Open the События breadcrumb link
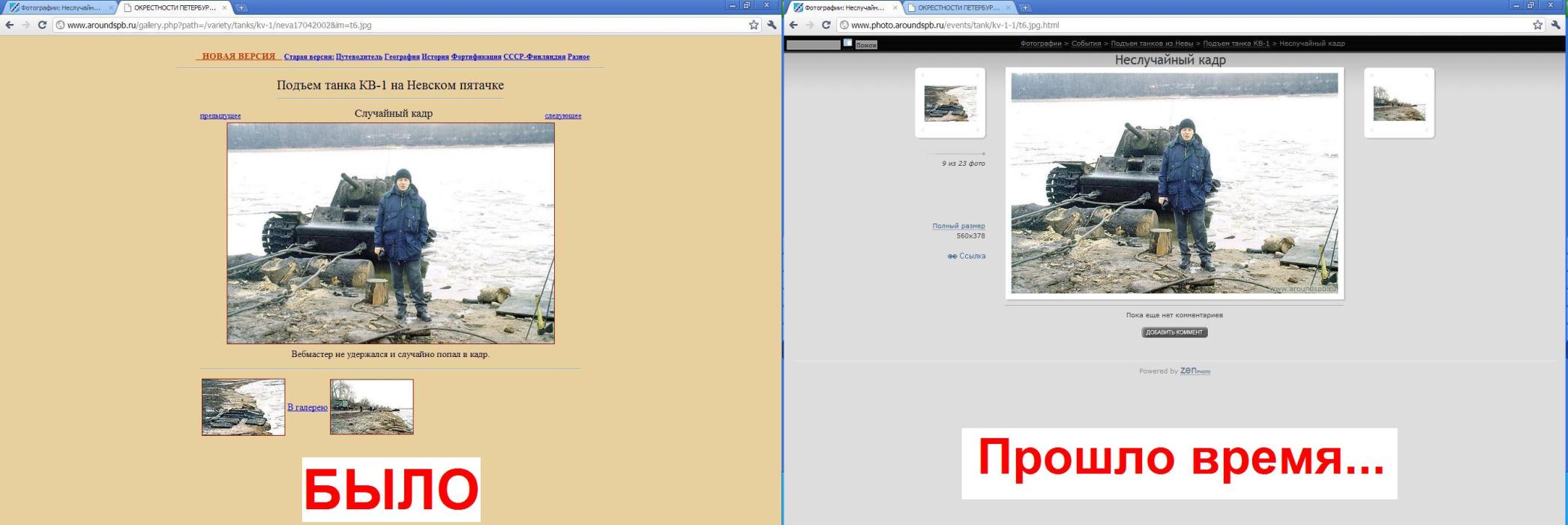 click(x=1086, y=43)
